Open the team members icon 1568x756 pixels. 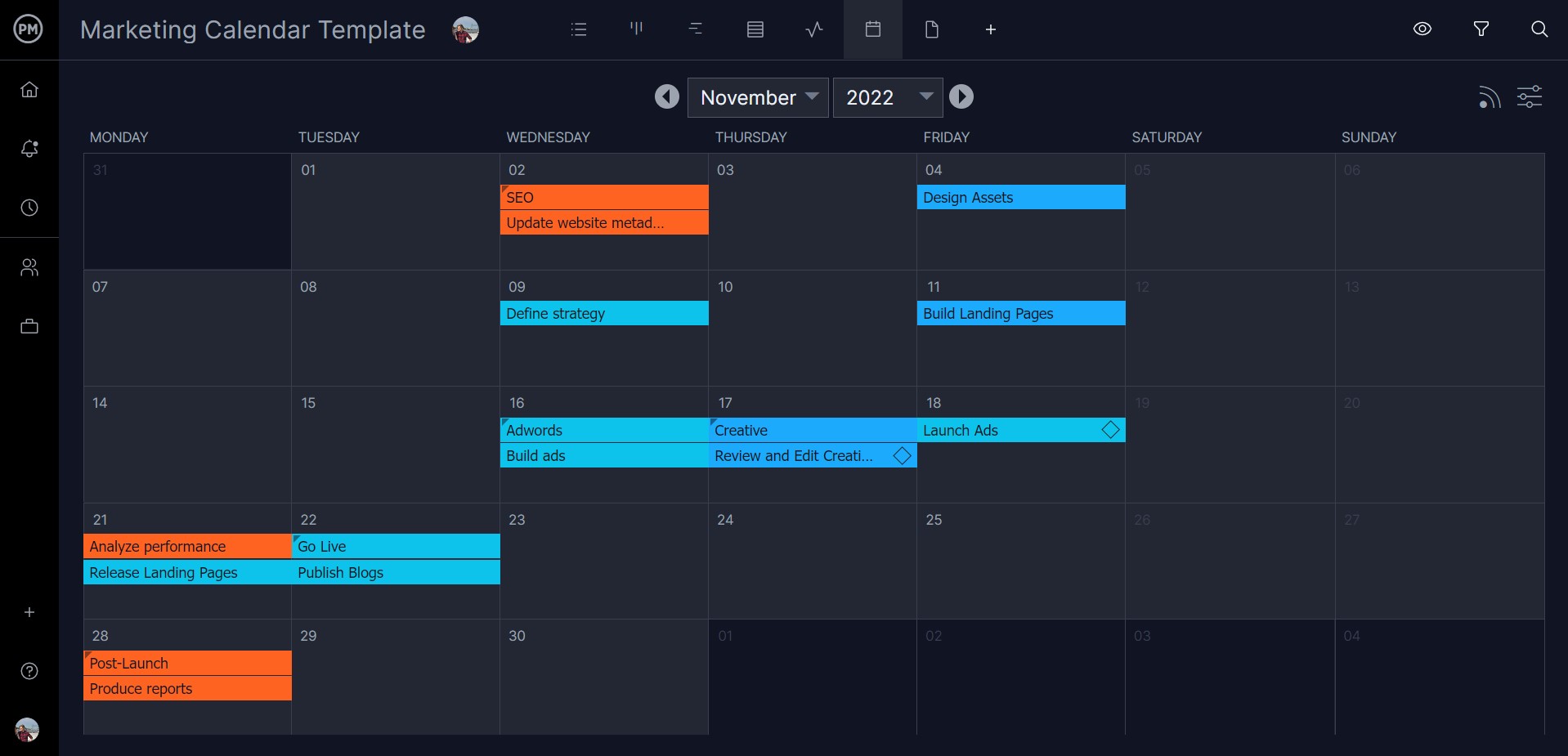click(x=29, y=267)
